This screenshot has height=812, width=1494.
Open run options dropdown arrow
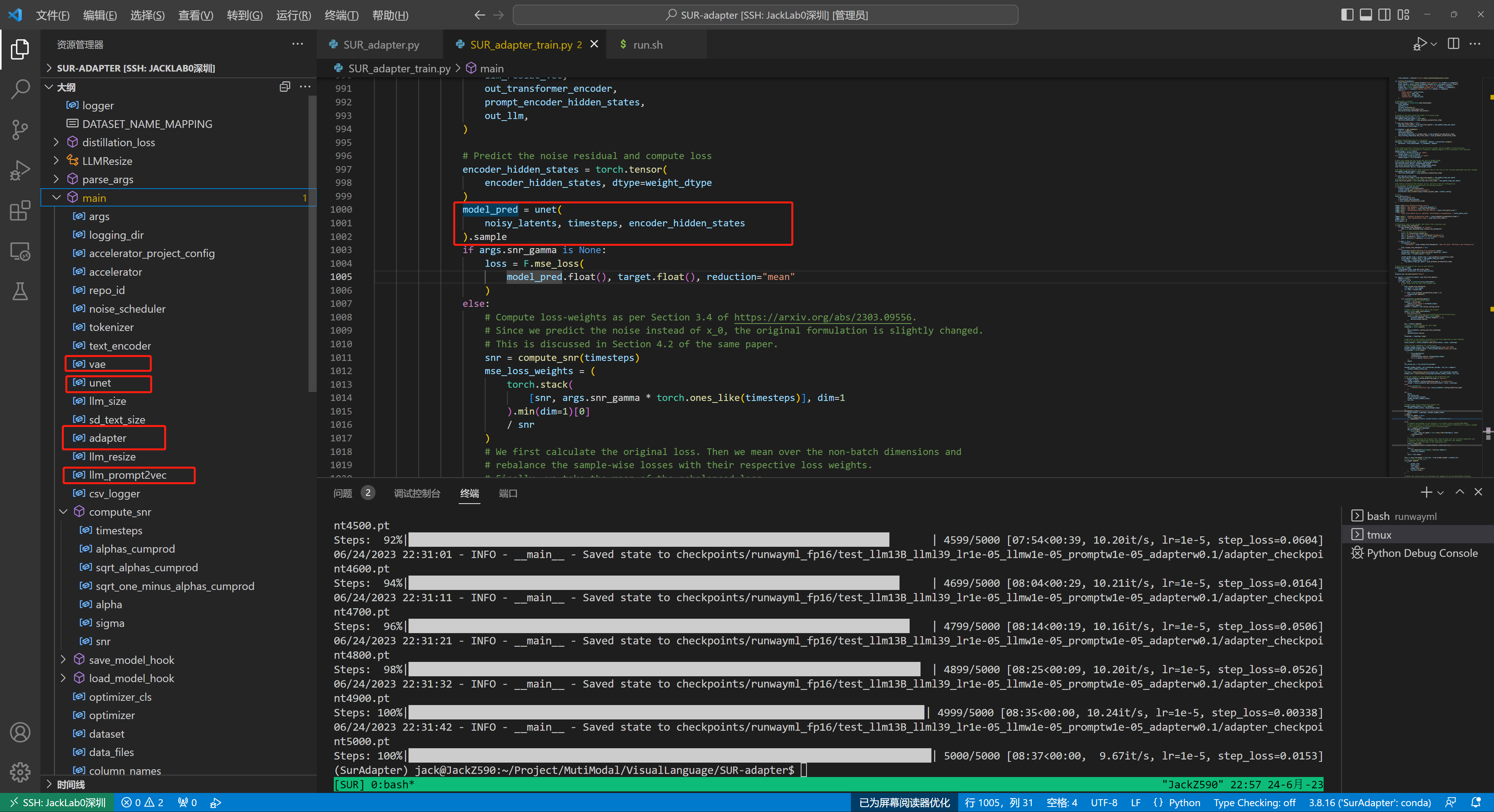click(x=1434, y=44)
